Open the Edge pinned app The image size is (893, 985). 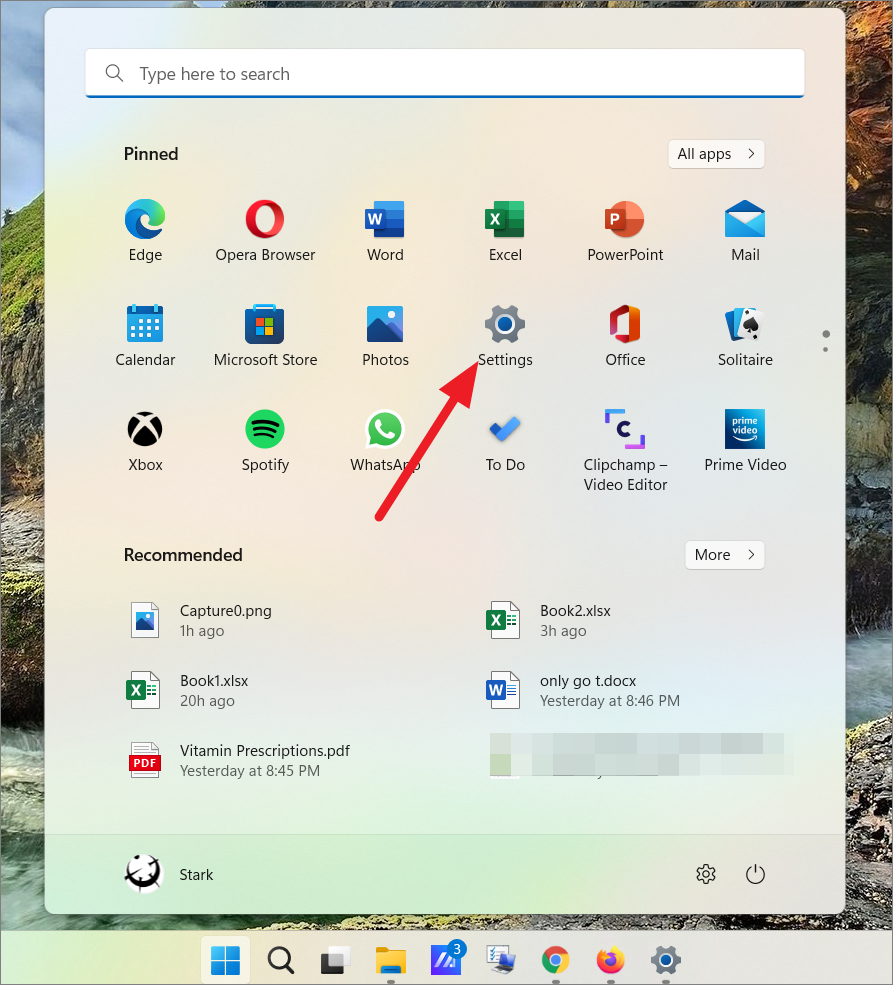pos(145,231)
